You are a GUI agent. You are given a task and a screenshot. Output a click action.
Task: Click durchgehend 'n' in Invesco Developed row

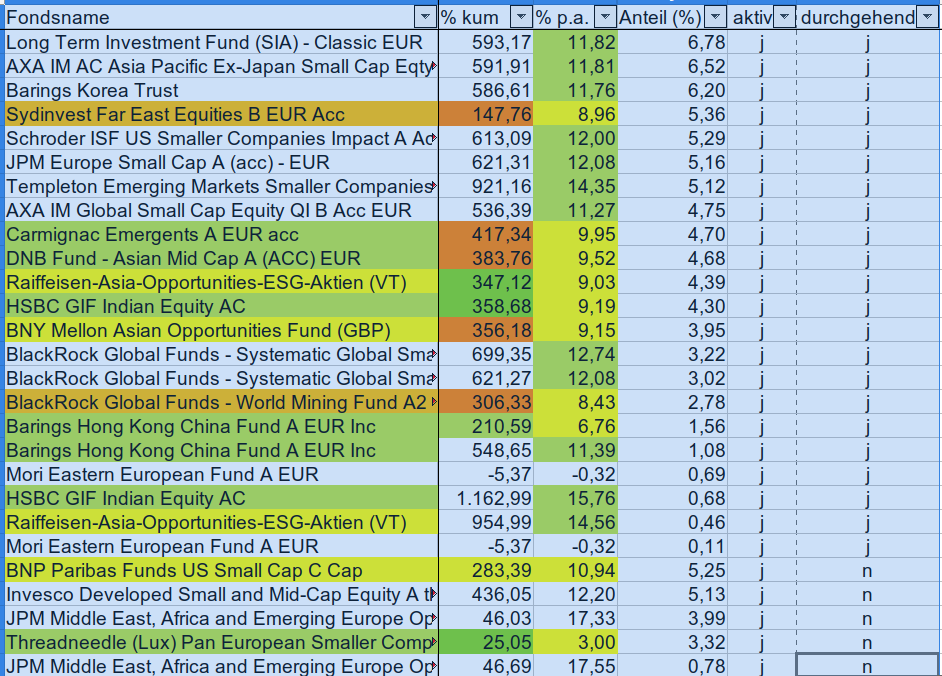point(867,594)
